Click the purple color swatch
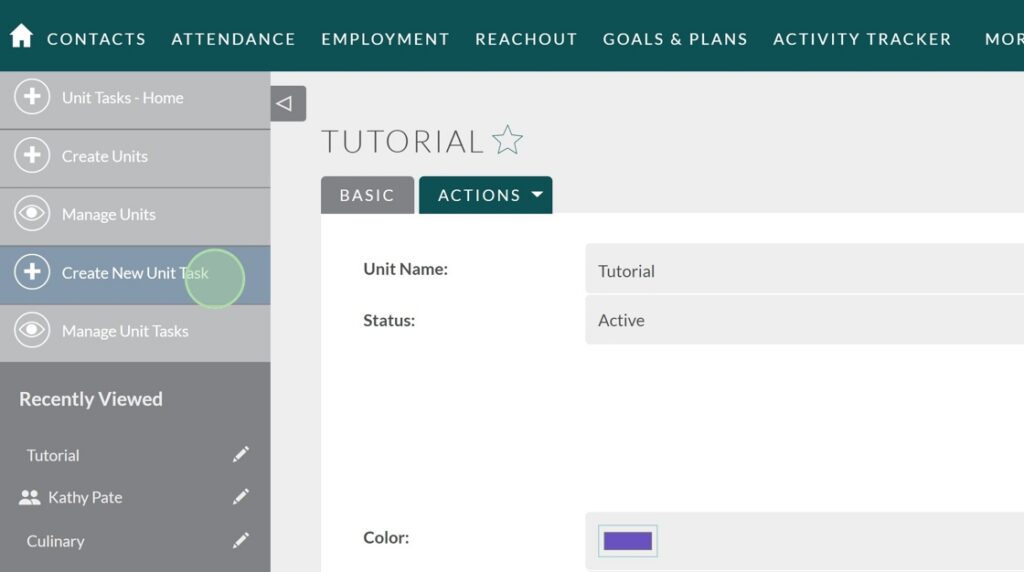 click(x=628, y=541)
